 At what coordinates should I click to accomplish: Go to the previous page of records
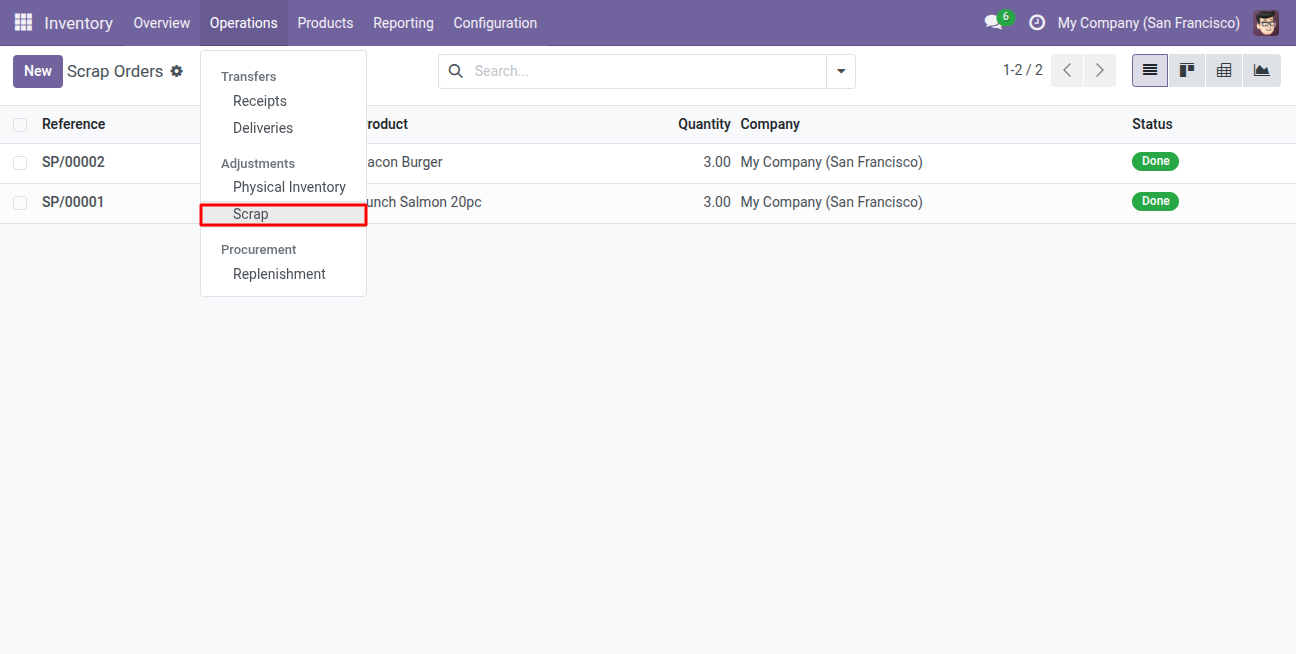pyautogui.click(x=1067, y=71)
